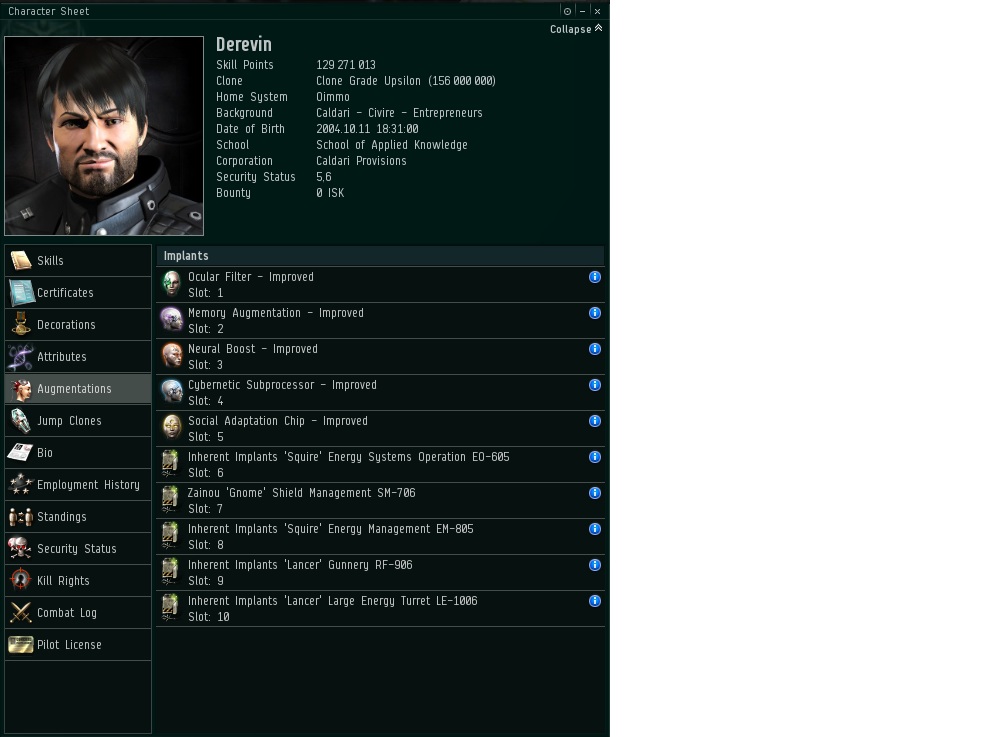Show info for Social Adaptation Chip
This screenshot has height=737, width=1008.
point(595,421)
